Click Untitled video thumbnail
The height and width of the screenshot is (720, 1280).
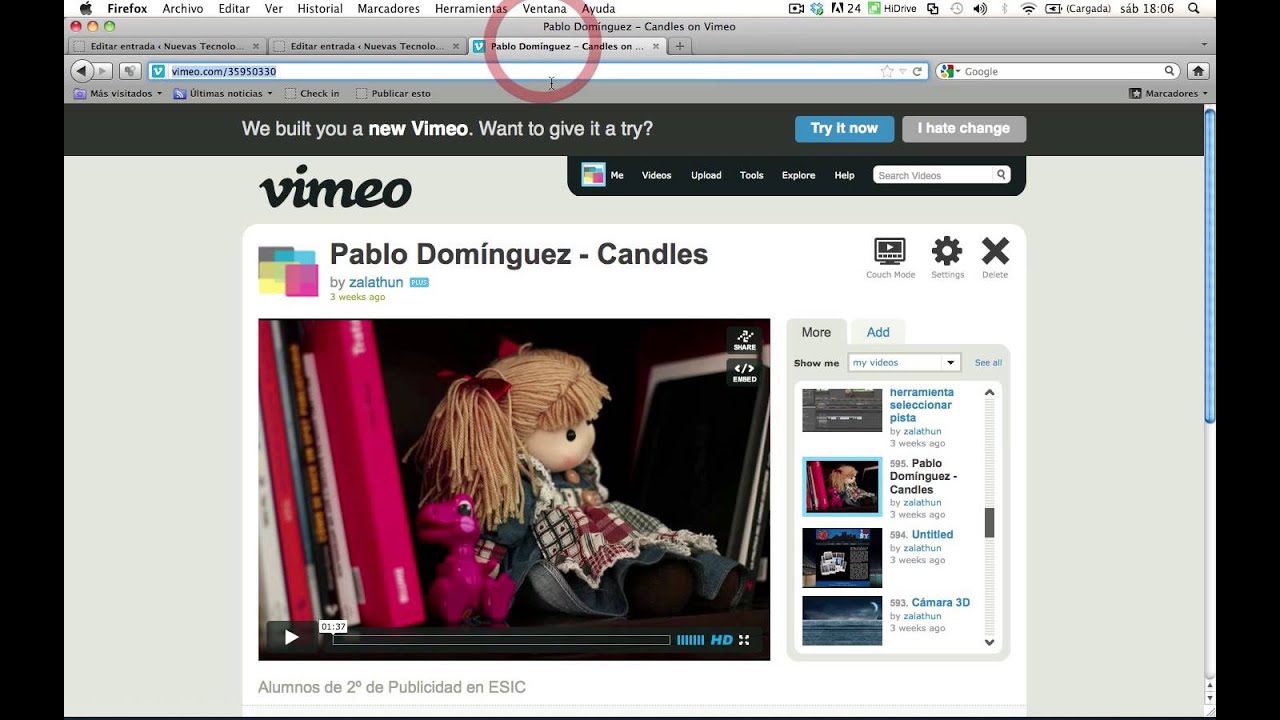point(842,558)
